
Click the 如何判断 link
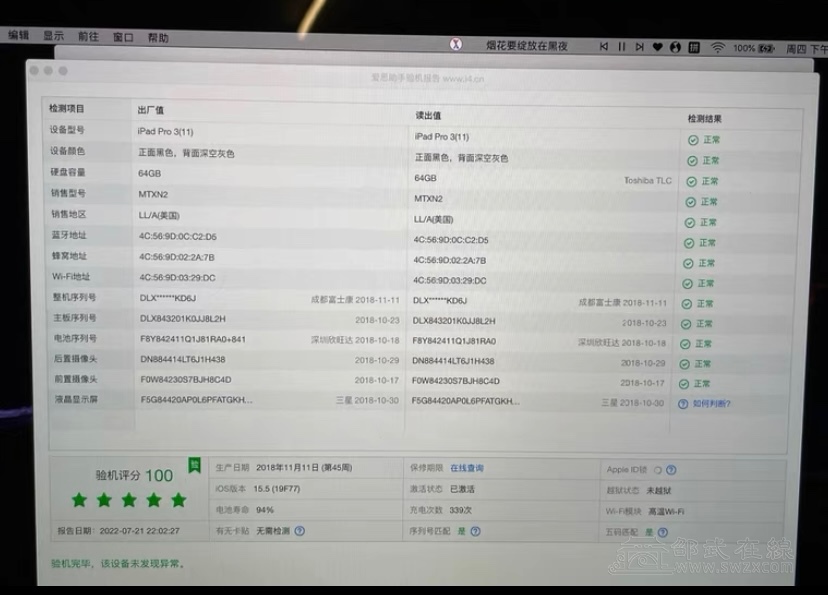(x=711, y=404)
